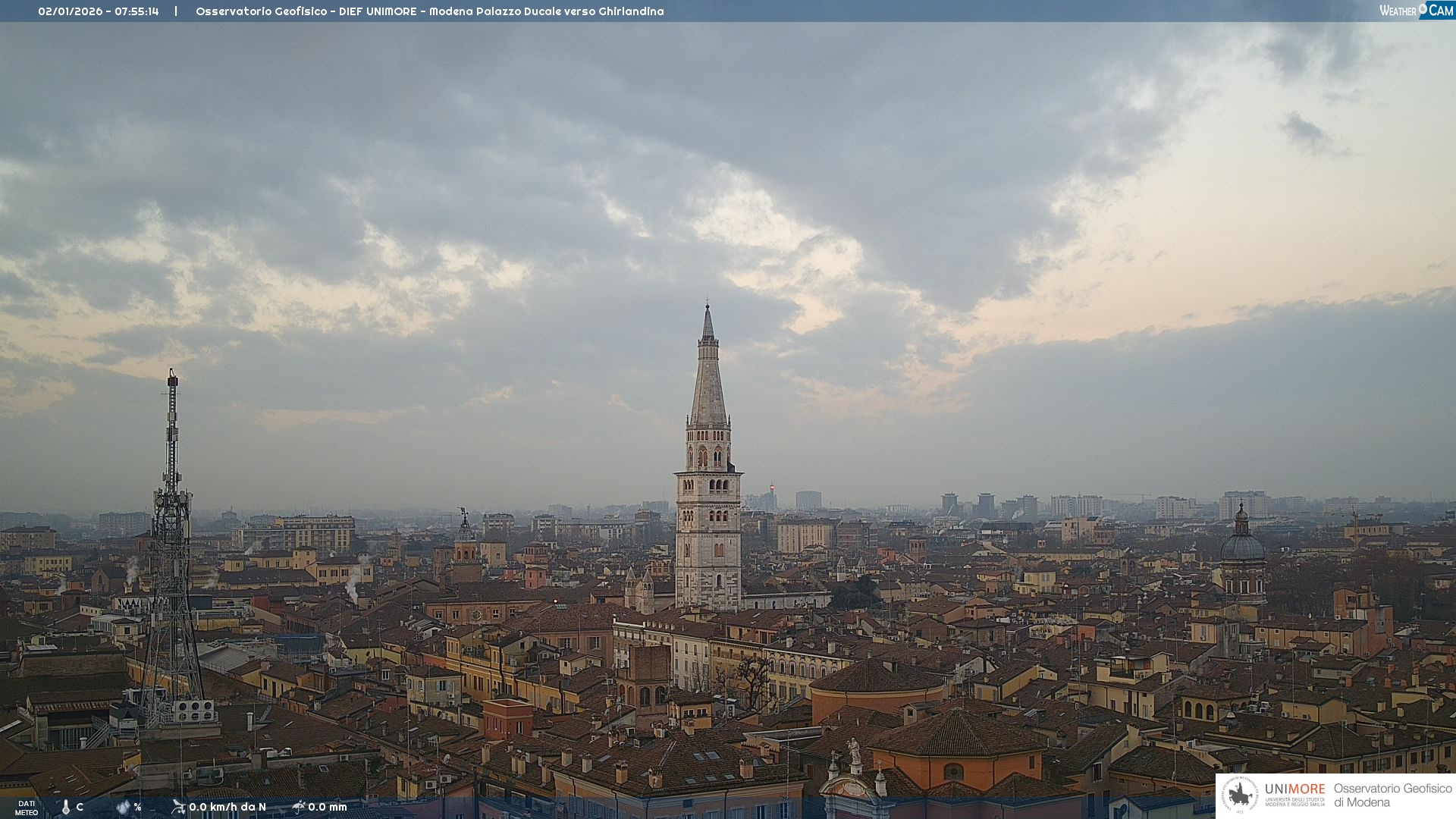Image resolution: width=1456 pixels, height=819 pixels.
Task: Click the DATI METEO label
Action: tap(27, 808)
